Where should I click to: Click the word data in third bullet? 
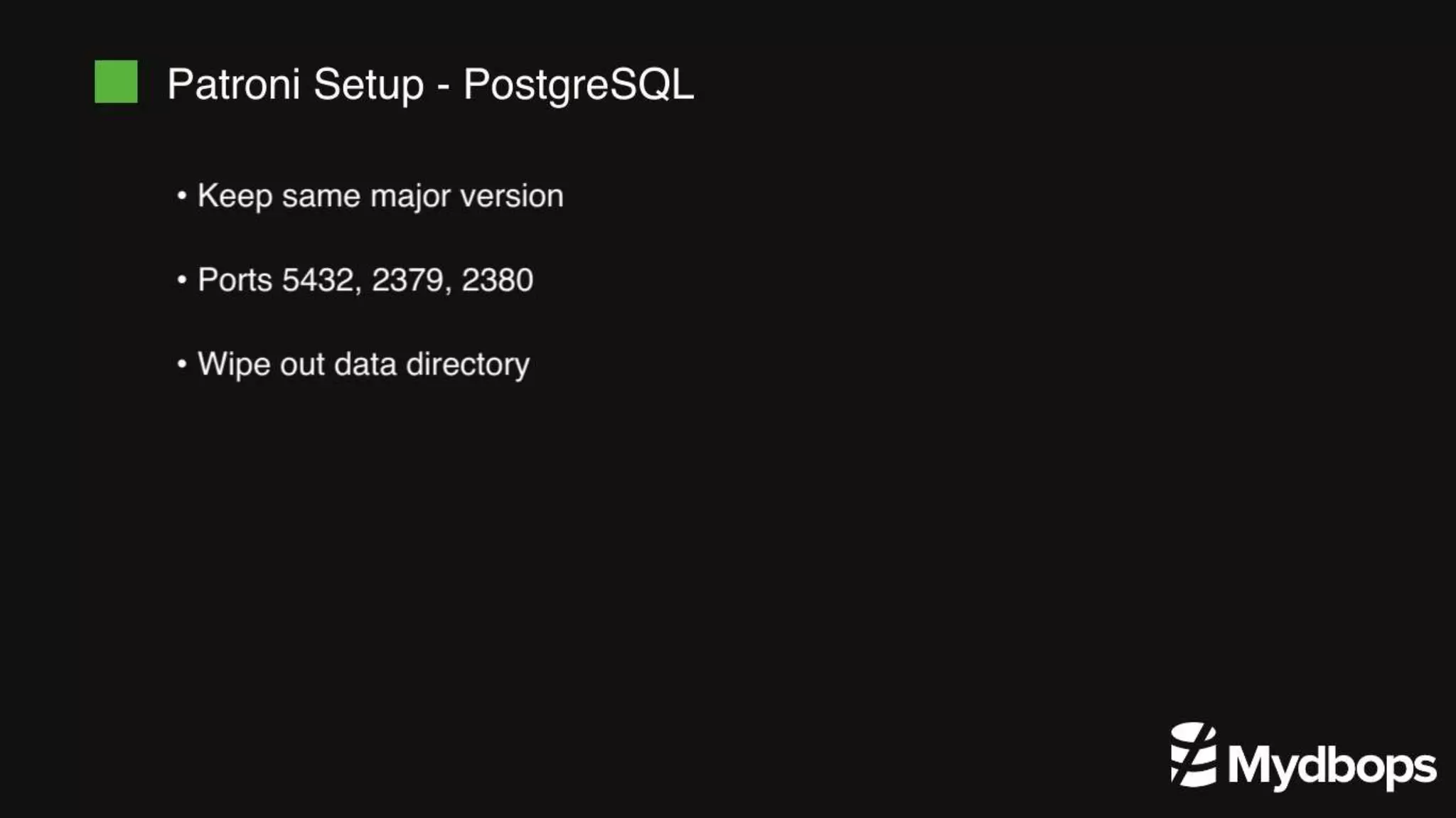pos(365,364)
